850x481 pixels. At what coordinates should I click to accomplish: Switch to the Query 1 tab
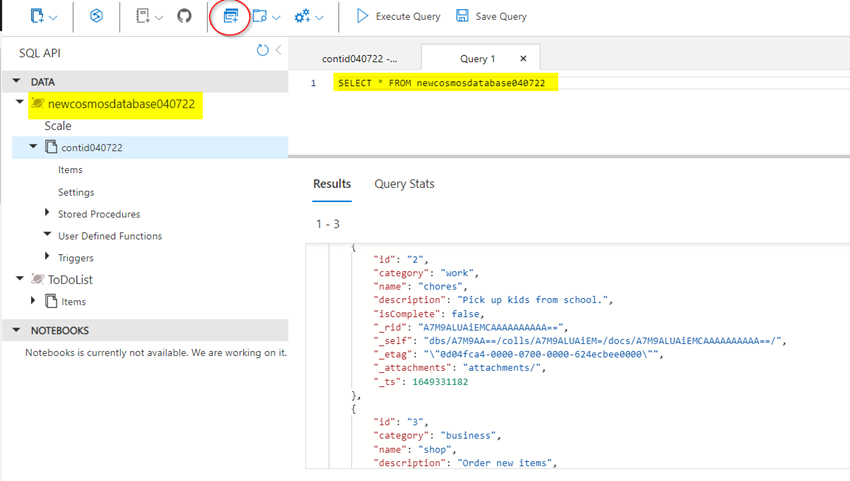pos(478,59)
